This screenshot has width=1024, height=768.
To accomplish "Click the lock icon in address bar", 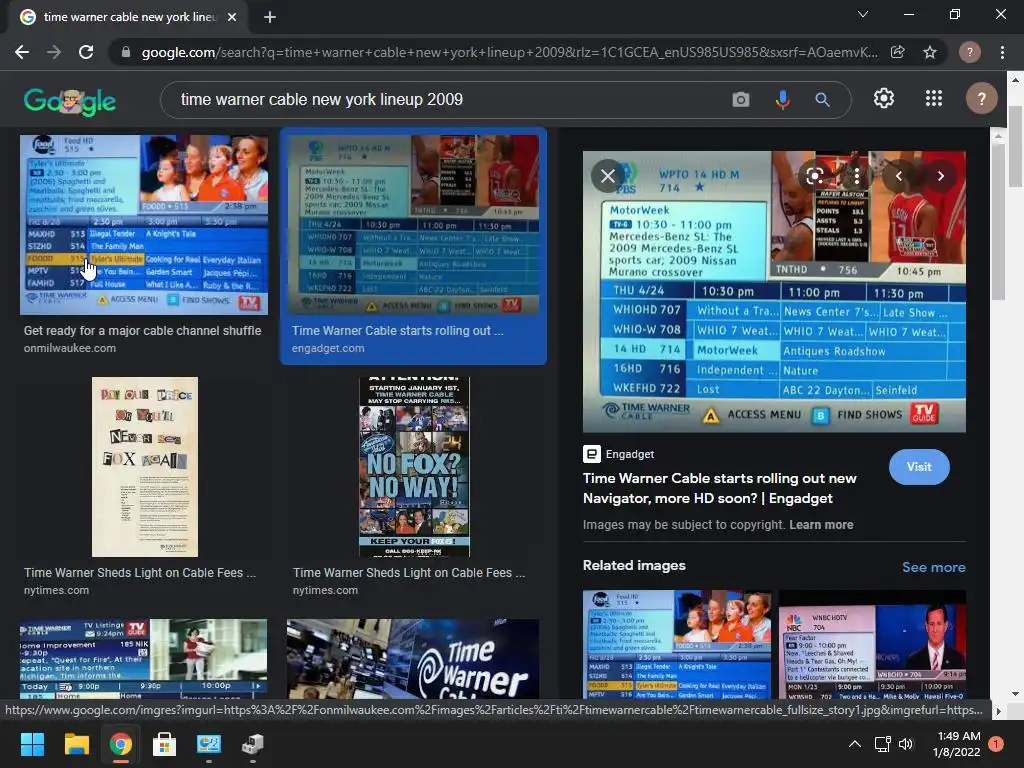I will point(126,52).
